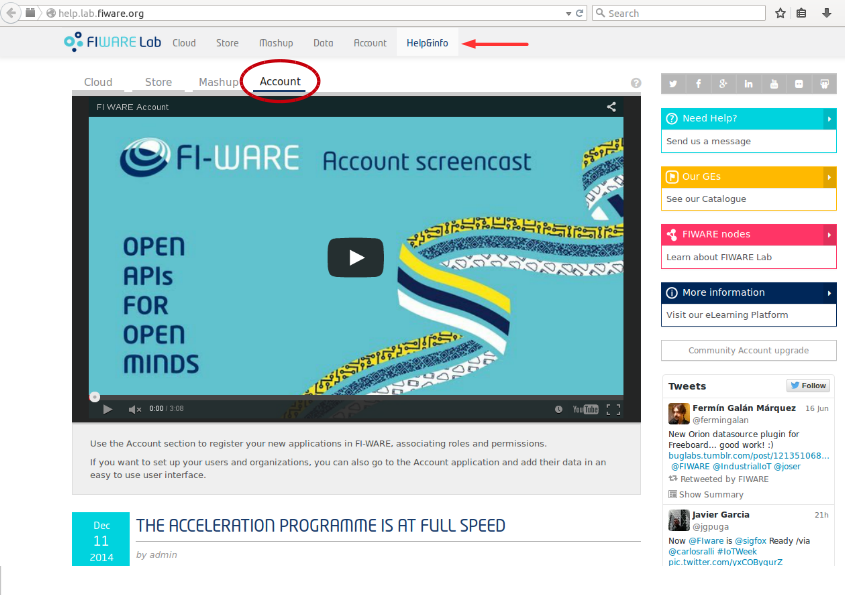Image resolution: width=845 pixels, height=595 pixels.
Task: Click Fermín Galán Márquez avatar
Action: 679,413
